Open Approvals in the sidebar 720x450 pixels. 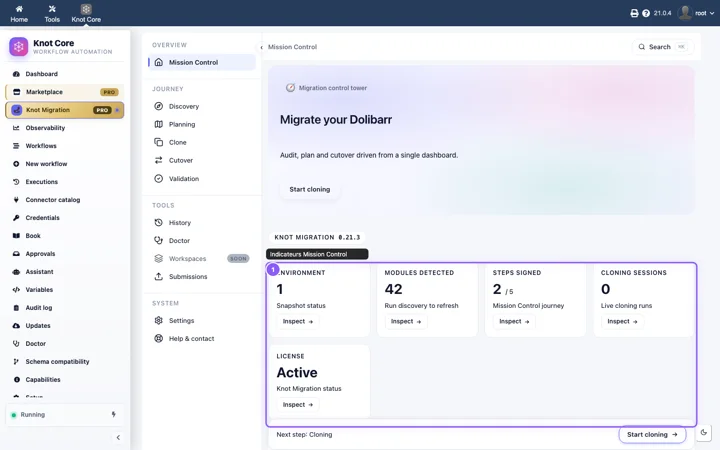tap(65, 254)
